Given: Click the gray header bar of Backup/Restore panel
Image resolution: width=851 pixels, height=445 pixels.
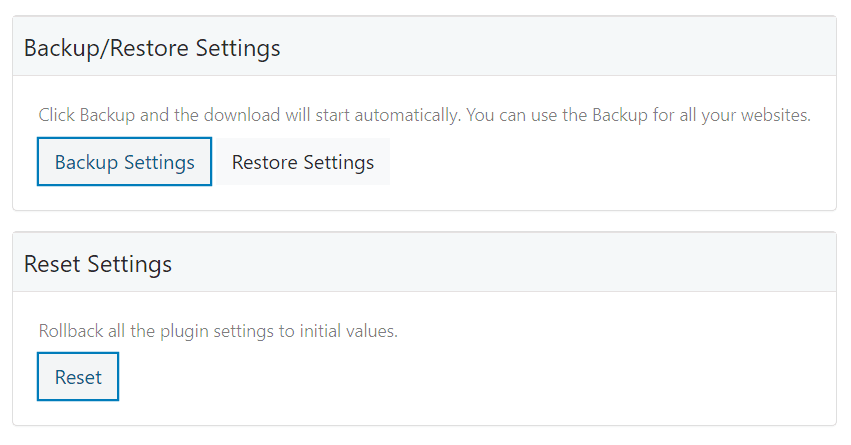Looking at the screenshot, I should (x=550, y=47).
